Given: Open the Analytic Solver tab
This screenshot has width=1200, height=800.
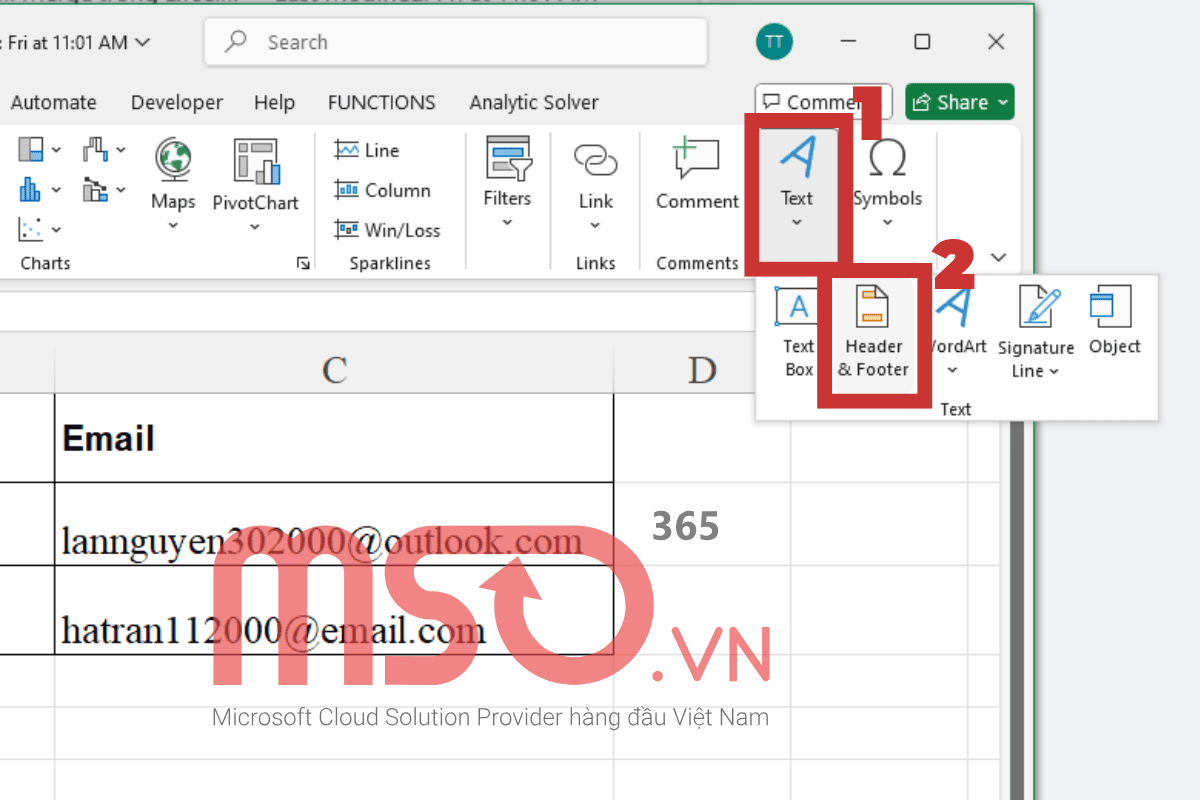Looking at the screenshot, I should (533, 102).
